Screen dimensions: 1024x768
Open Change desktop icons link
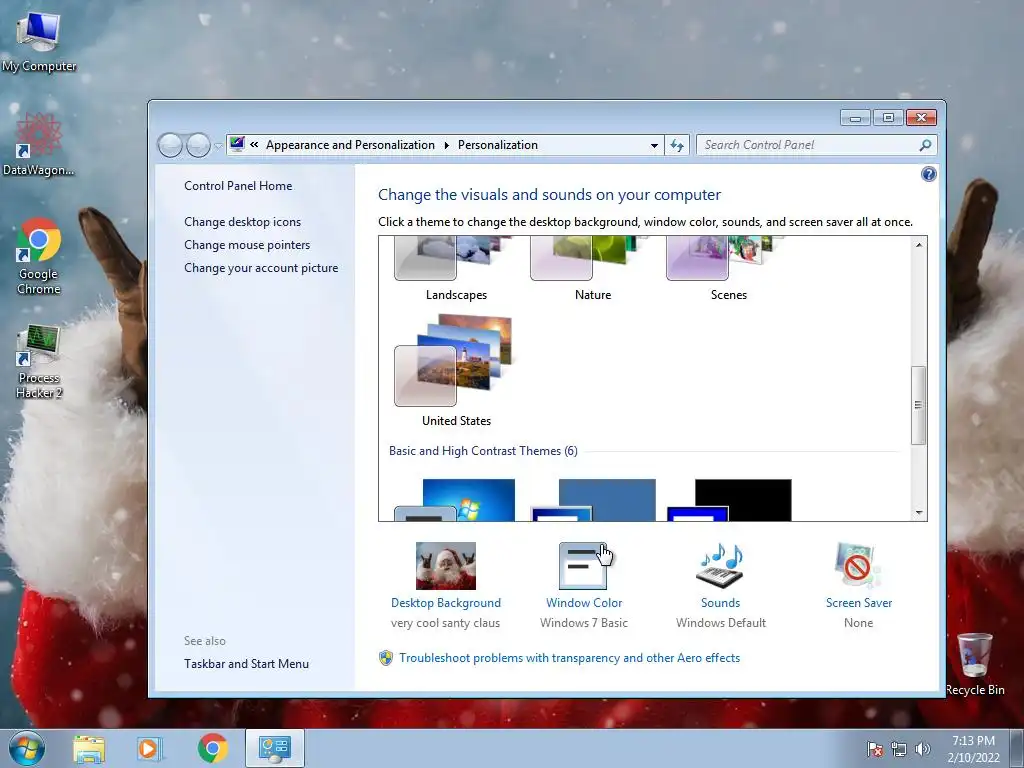point(242,222)
